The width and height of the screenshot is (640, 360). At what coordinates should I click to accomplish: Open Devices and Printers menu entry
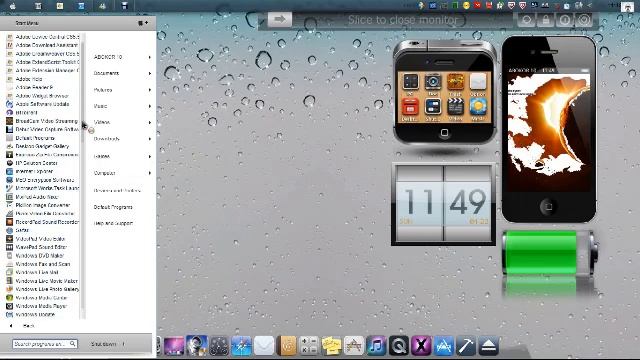pyautogui.click(x=117, y=191)
